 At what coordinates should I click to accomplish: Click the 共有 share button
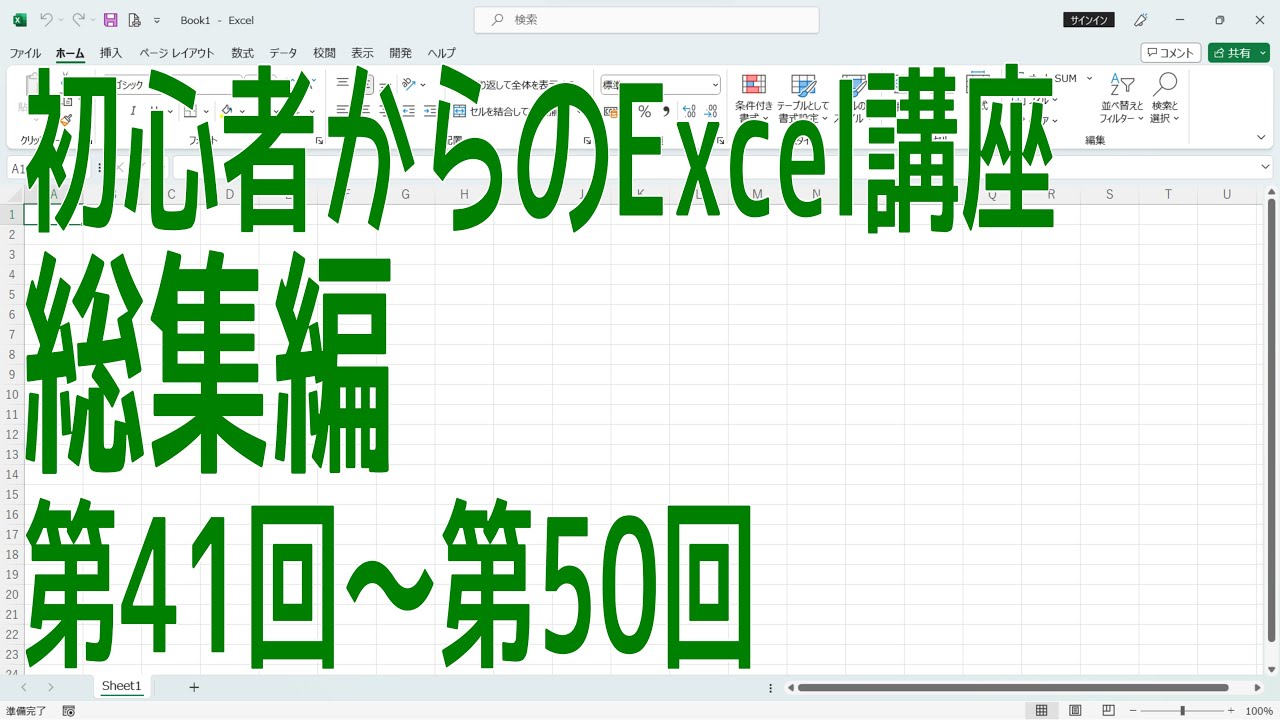1238,53
